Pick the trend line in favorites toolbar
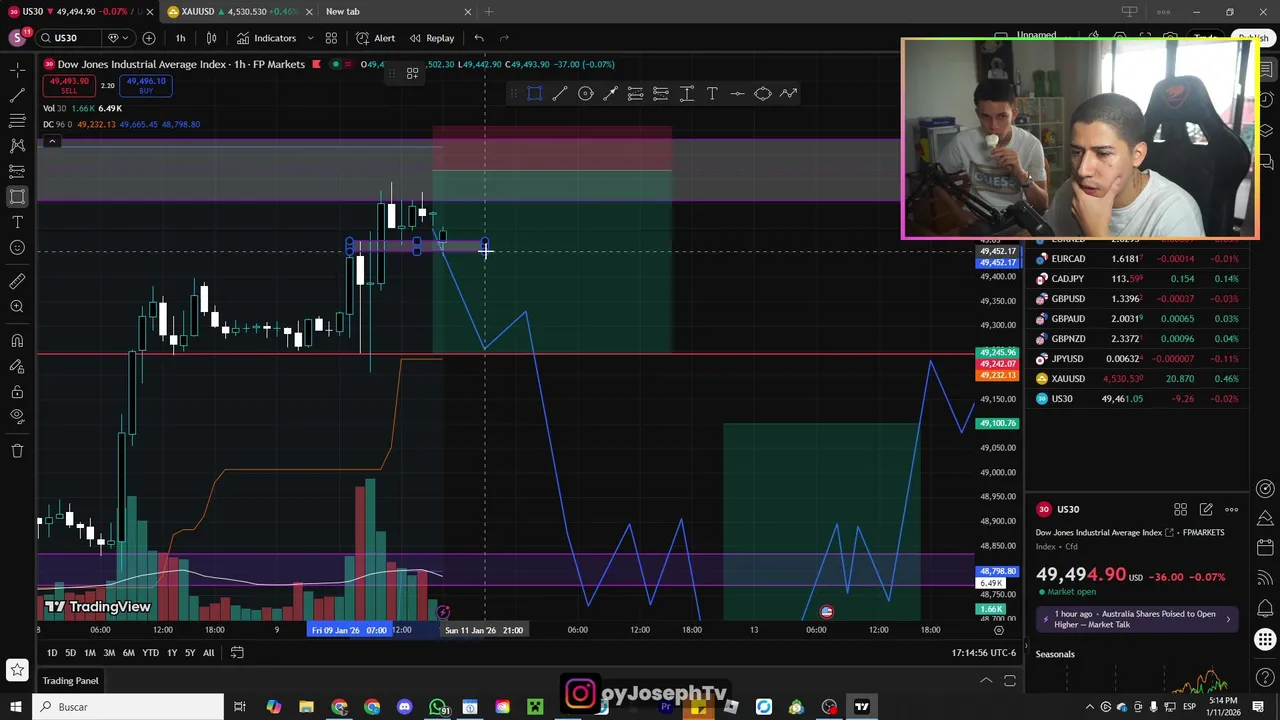This screenshot has height=720, width=1280. point(560,93)
